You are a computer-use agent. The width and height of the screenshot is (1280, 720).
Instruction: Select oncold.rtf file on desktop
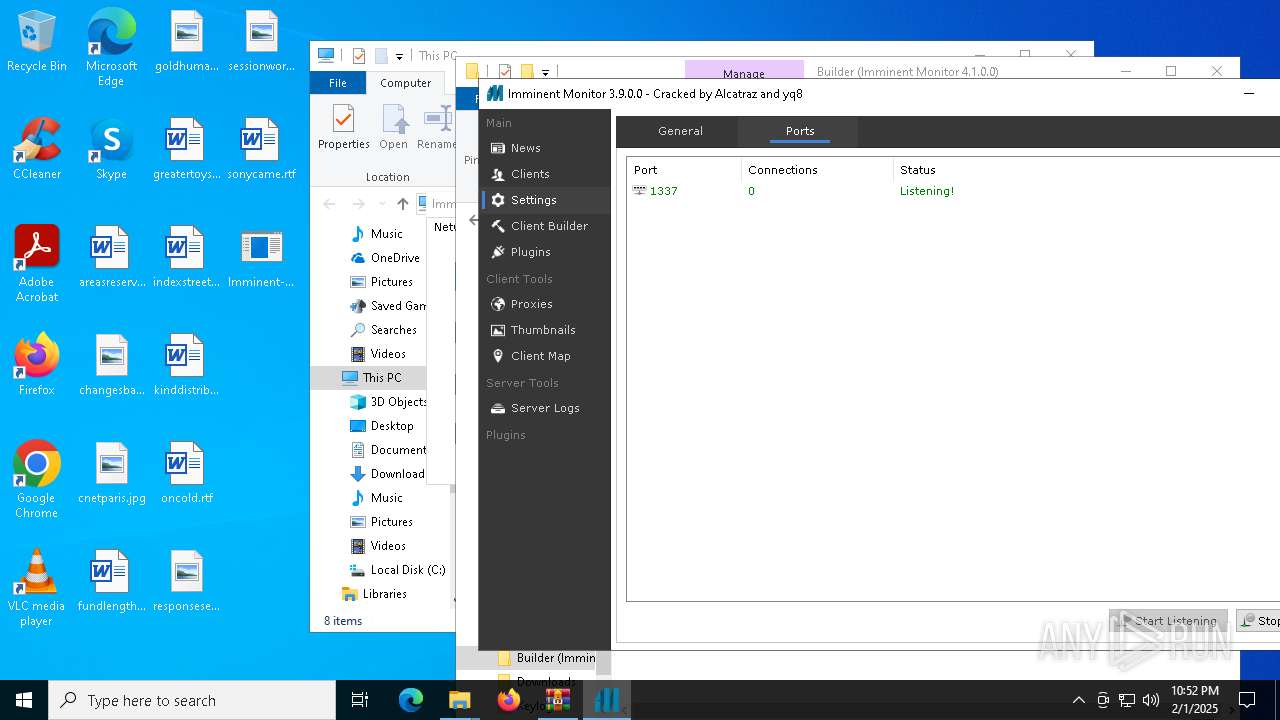187,473
